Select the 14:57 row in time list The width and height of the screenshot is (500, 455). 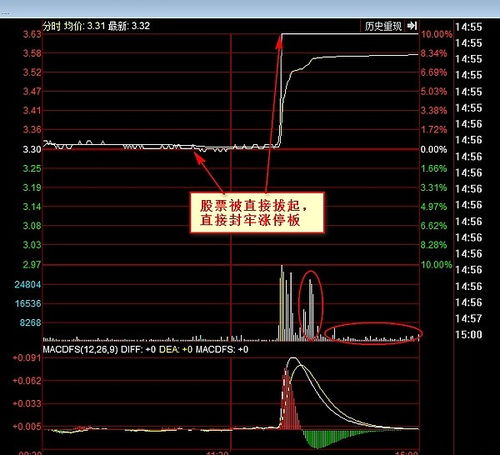469,318
